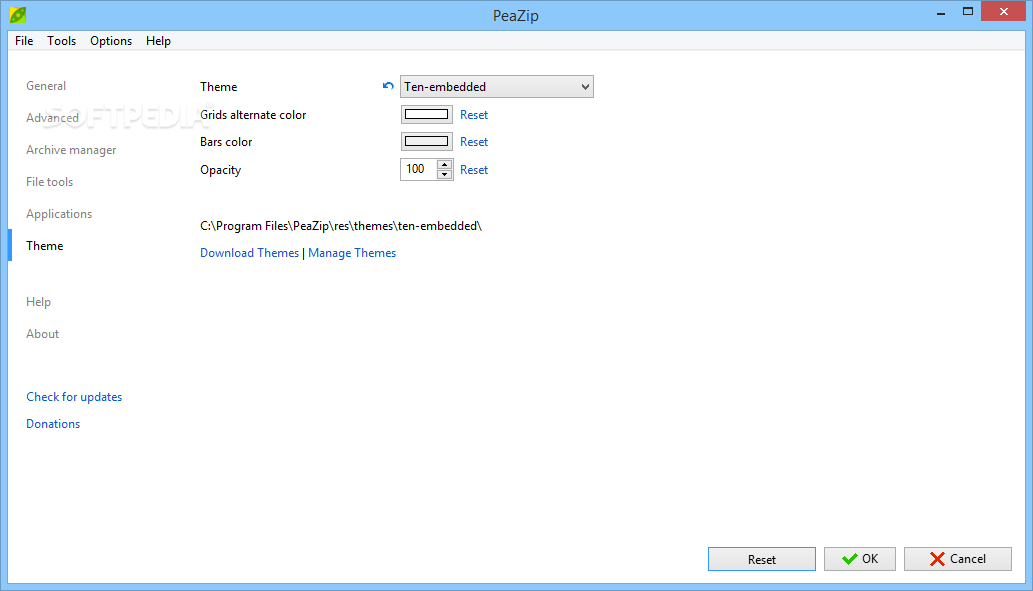Reset the Bars color
Viewport: 1033px width, 591px height.
(x=474, y=142)
